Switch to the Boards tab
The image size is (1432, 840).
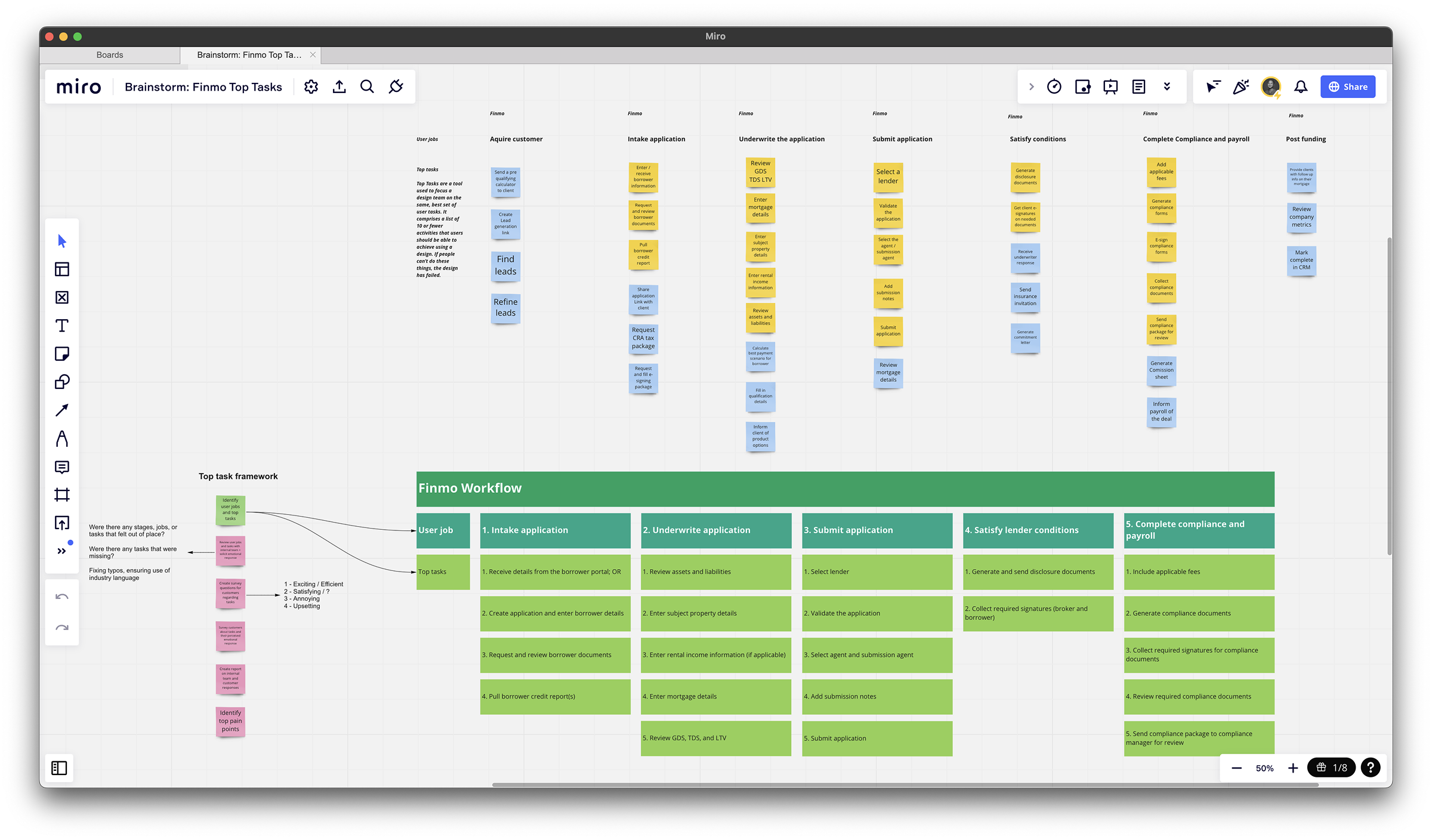point(110,55)
